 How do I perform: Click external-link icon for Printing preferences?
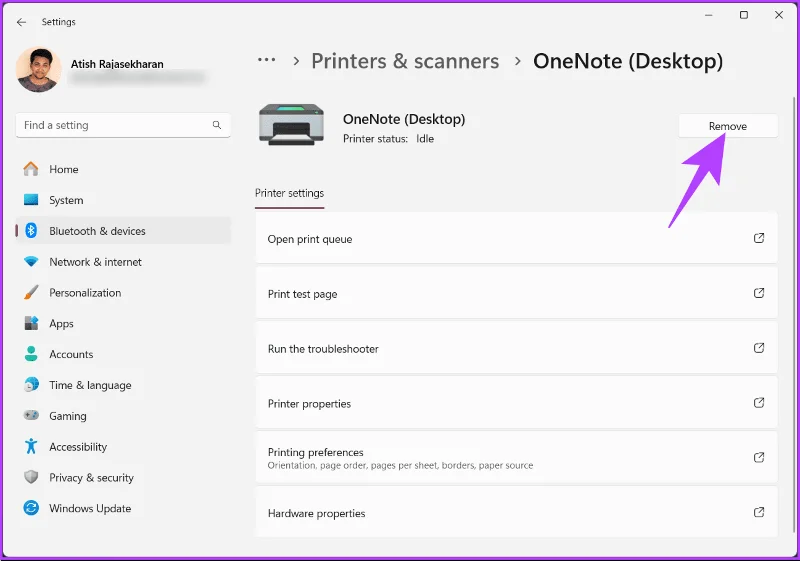pyautogui.click(x=759, y=457)
